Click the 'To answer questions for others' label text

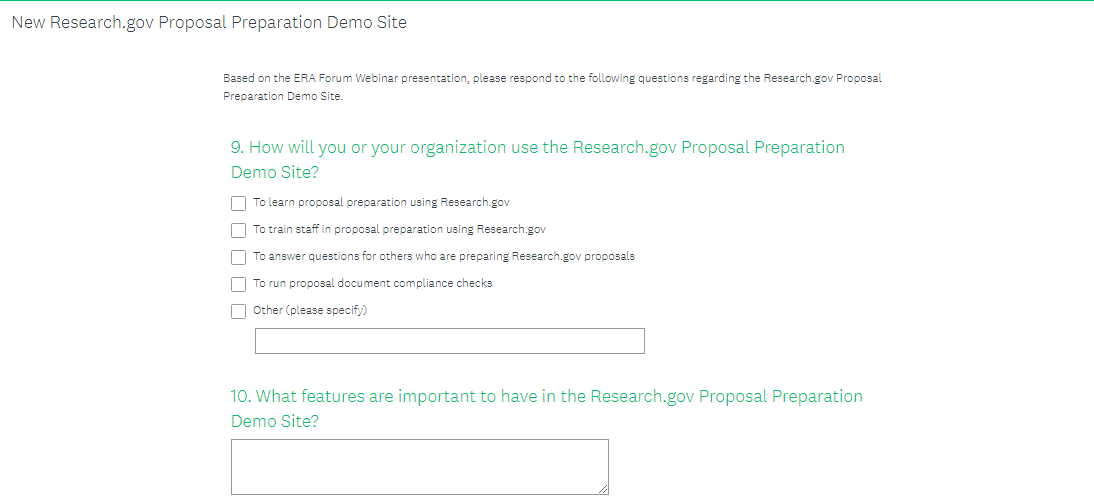point(443,256)
